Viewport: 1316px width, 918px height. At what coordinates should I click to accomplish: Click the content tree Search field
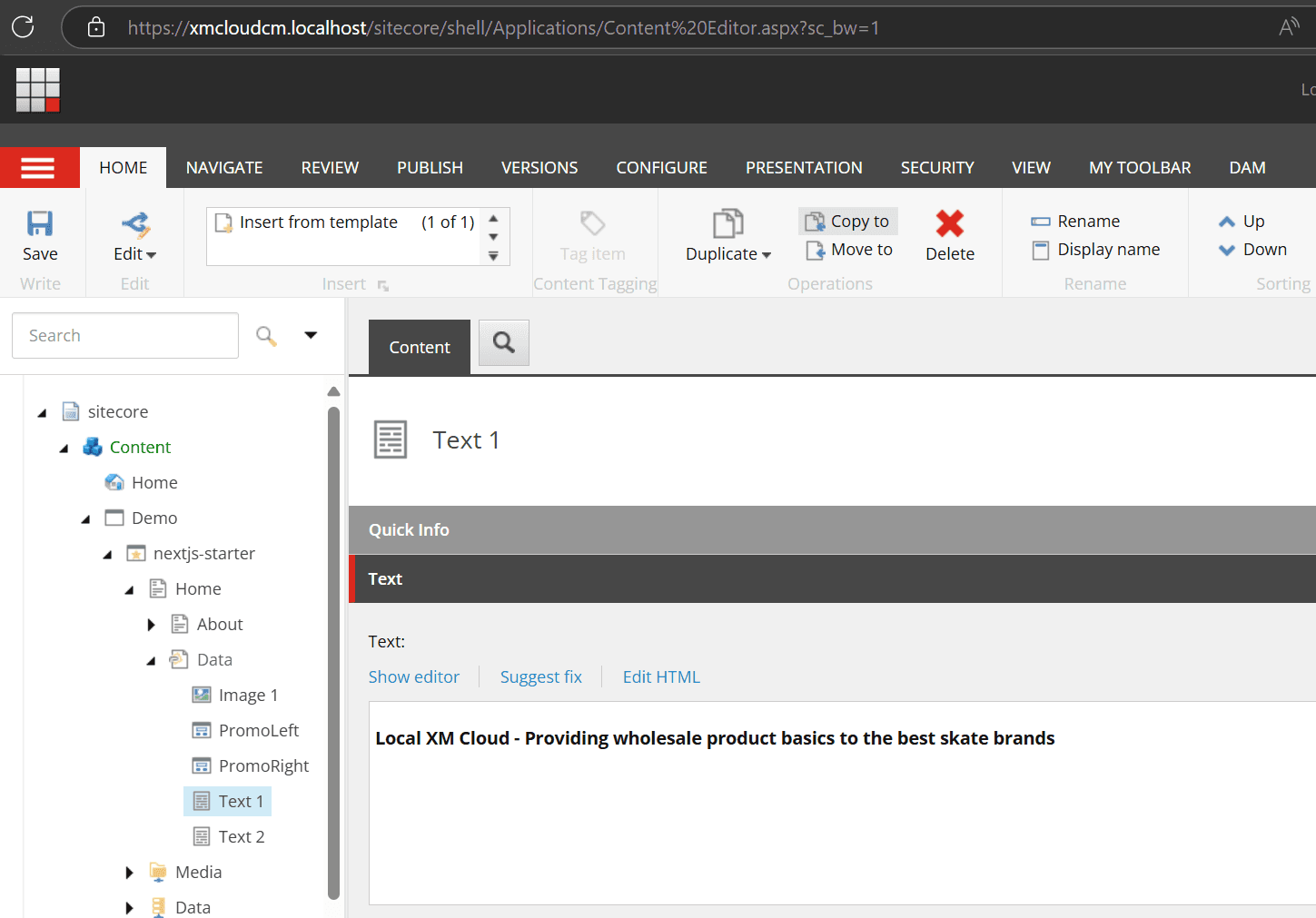point(125,336)
